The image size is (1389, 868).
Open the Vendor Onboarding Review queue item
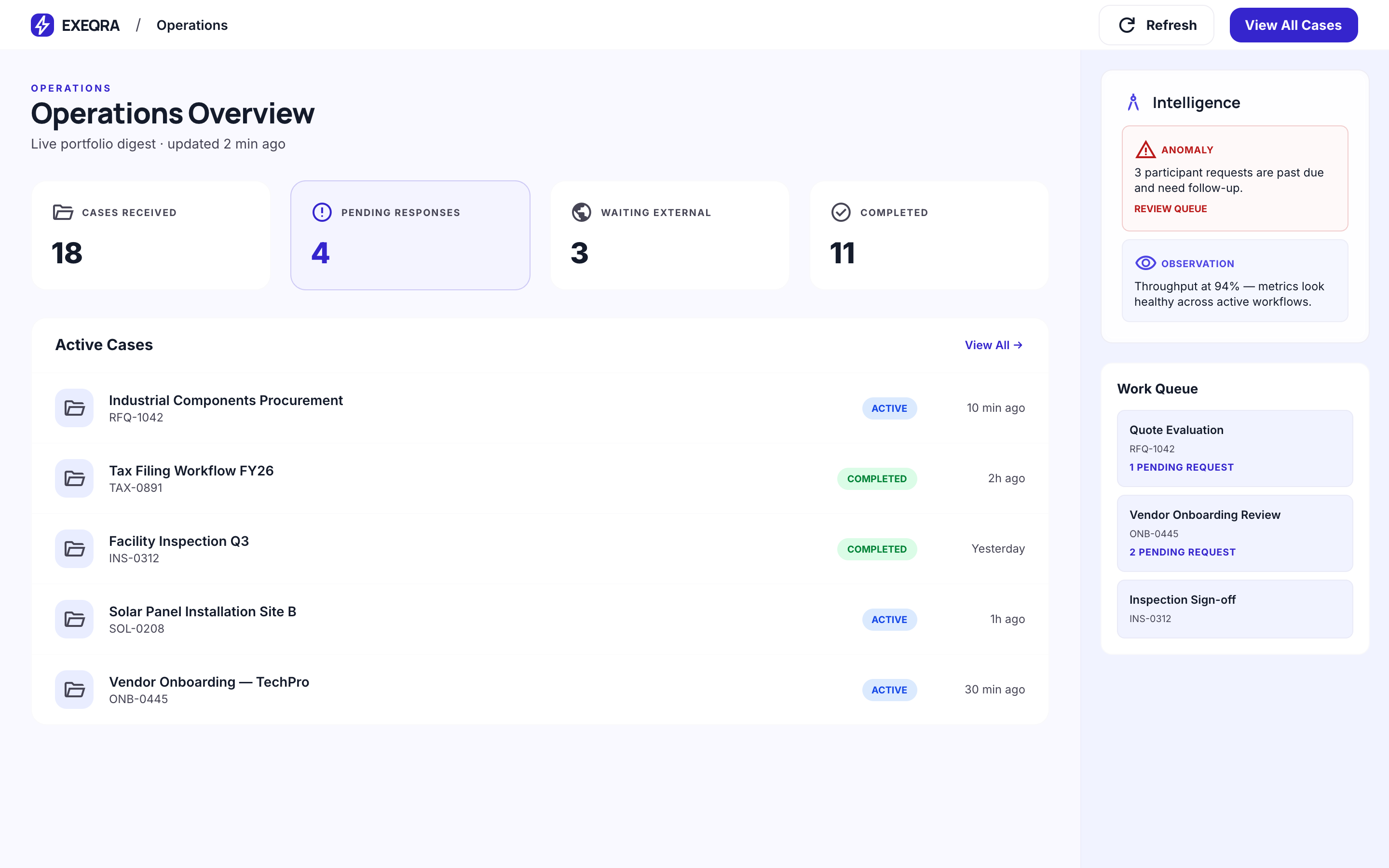[1235, 533]
